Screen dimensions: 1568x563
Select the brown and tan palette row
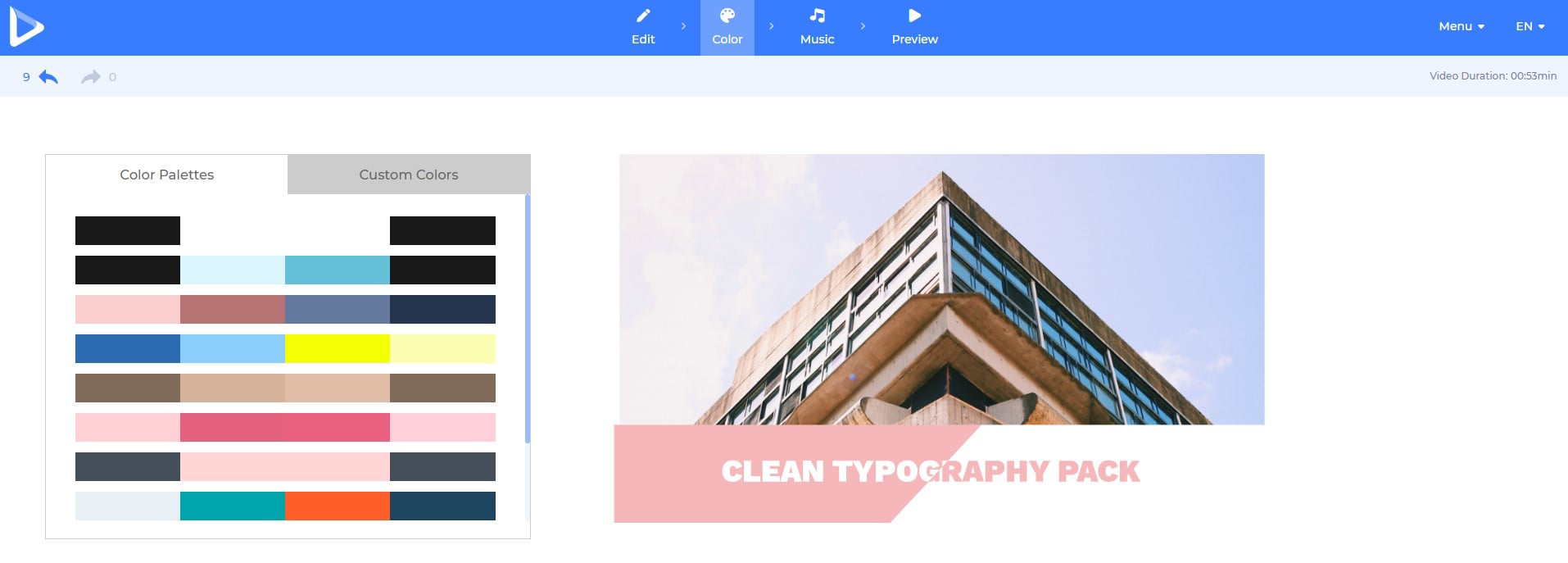point(285,388)
